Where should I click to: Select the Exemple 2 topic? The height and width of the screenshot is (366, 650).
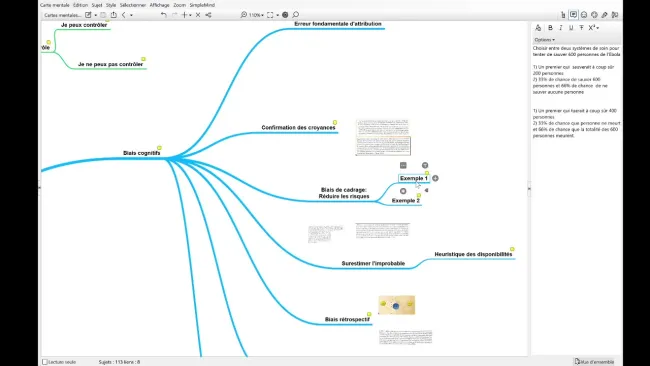tap(405, 201)
